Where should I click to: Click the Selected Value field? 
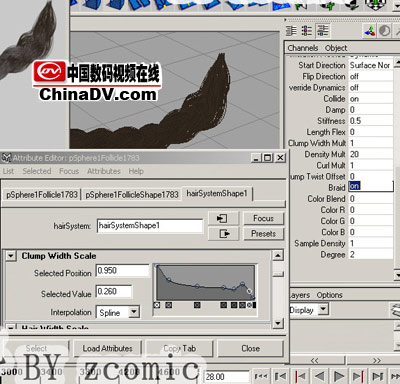tap(114, 291)
